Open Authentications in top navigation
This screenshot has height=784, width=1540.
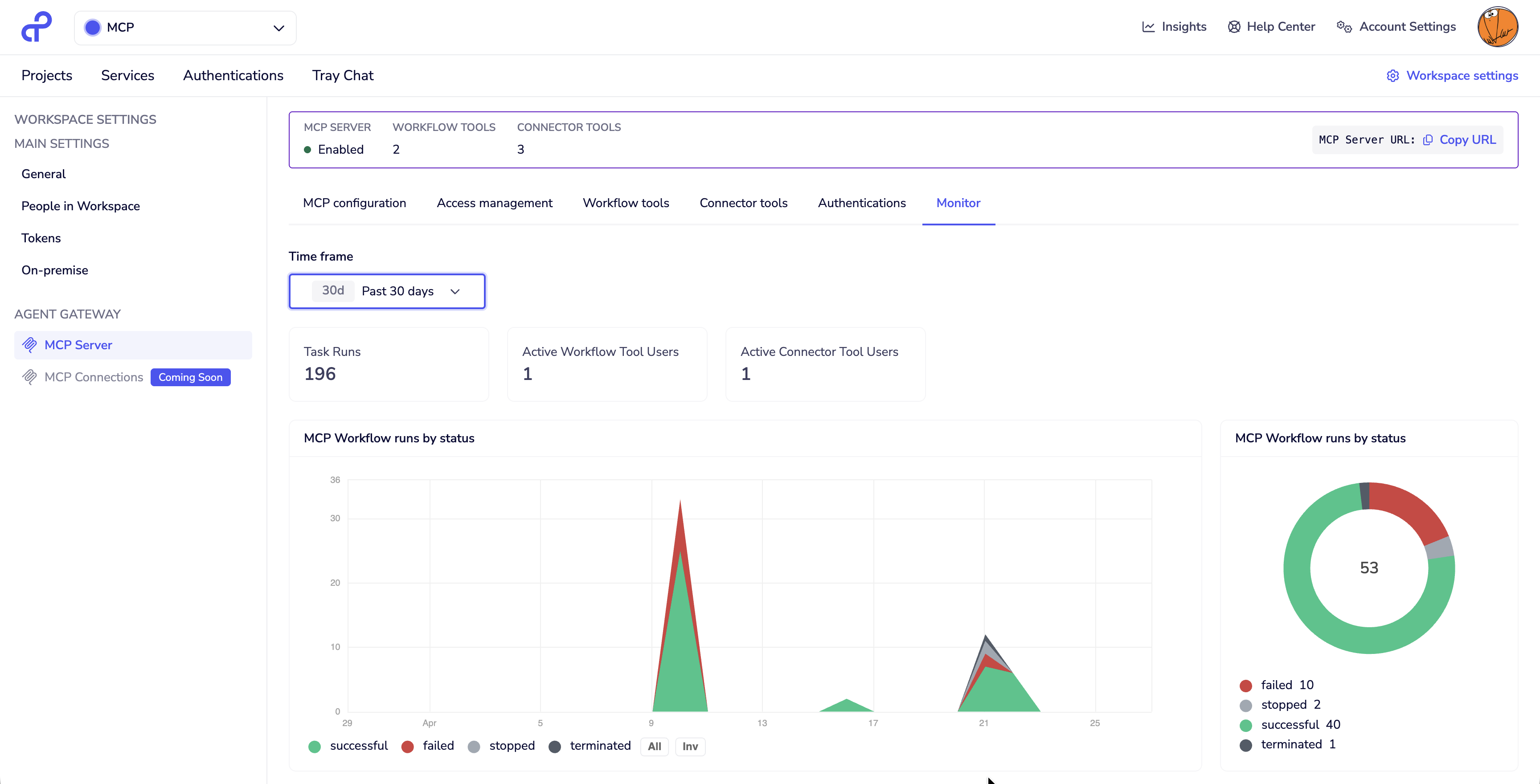(233, 75)
